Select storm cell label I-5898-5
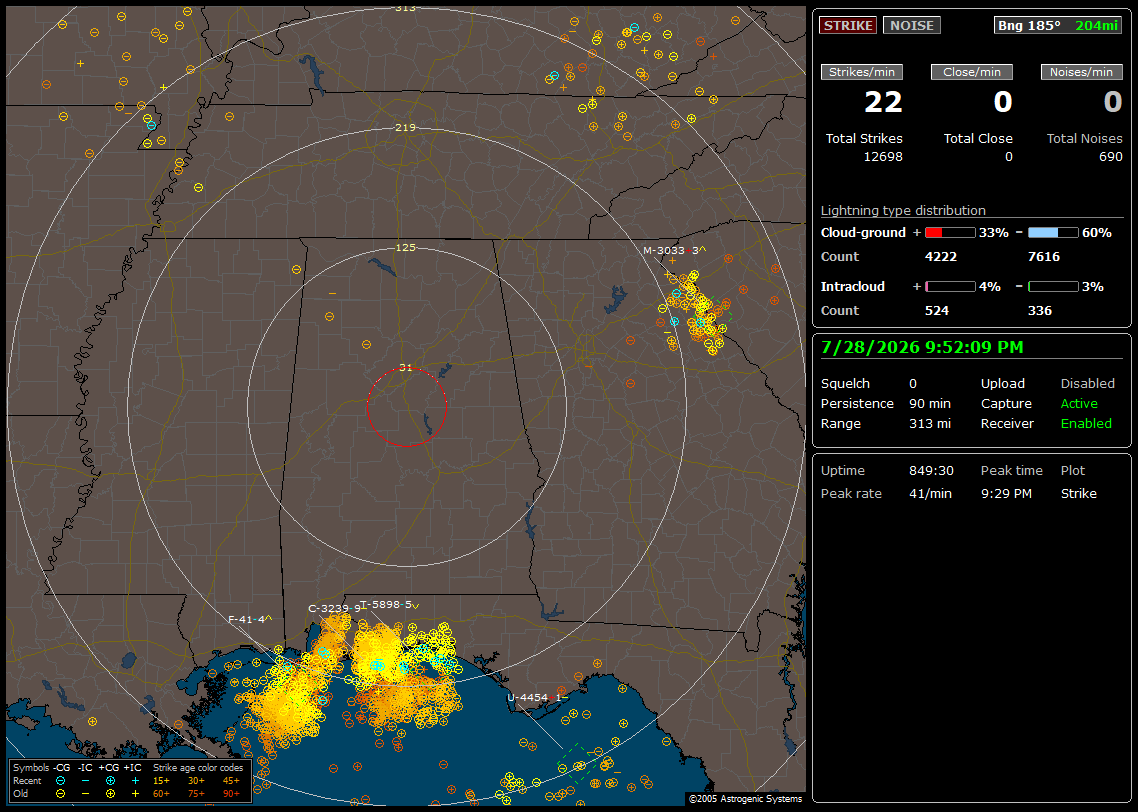 tap(390, 604)
